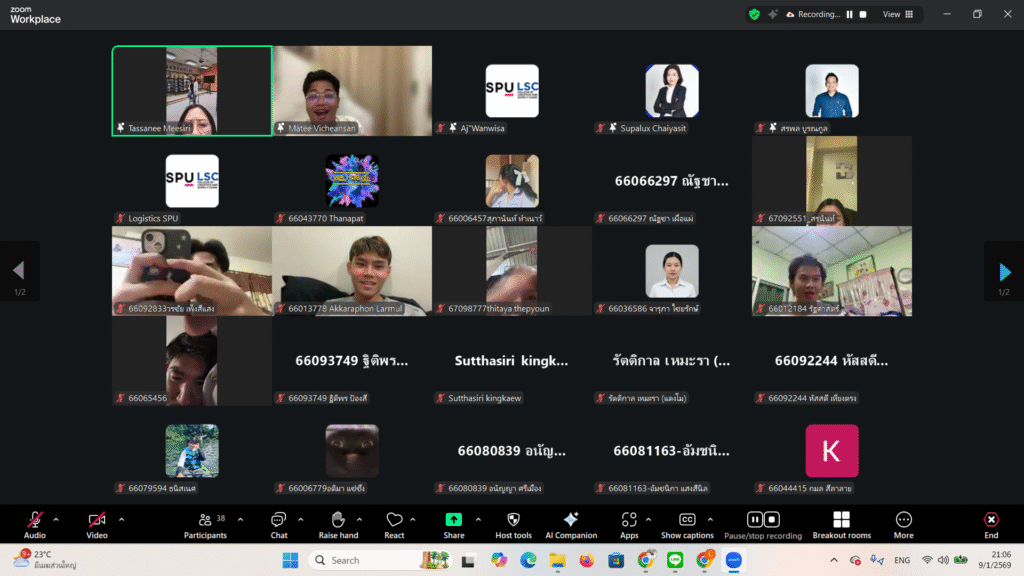
Task: Open the Chat window
Action: (279, 524)
